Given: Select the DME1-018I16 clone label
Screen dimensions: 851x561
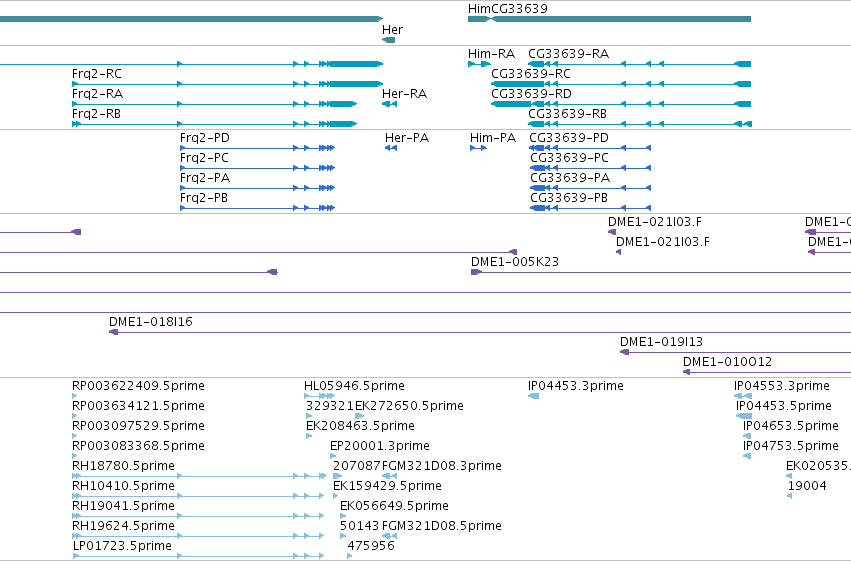Looking at the screenshot, I should coord(150,322).
